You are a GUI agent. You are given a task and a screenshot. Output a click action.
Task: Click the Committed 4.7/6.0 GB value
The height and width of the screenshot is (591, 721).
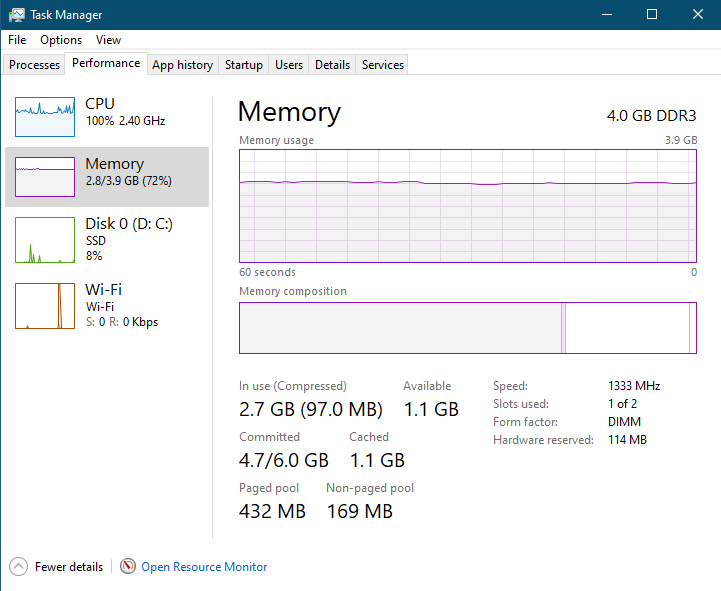(x=284, y=460)
